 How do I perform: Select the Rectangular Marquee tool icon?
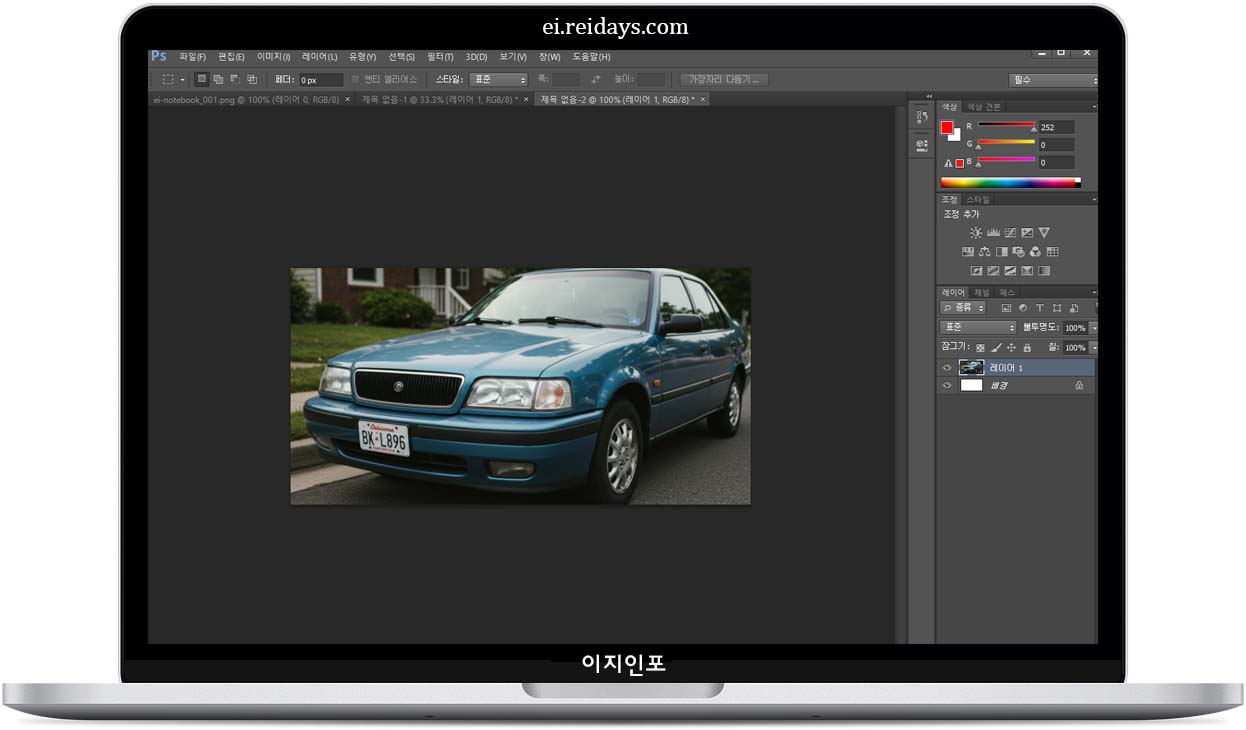pos(166,79)
